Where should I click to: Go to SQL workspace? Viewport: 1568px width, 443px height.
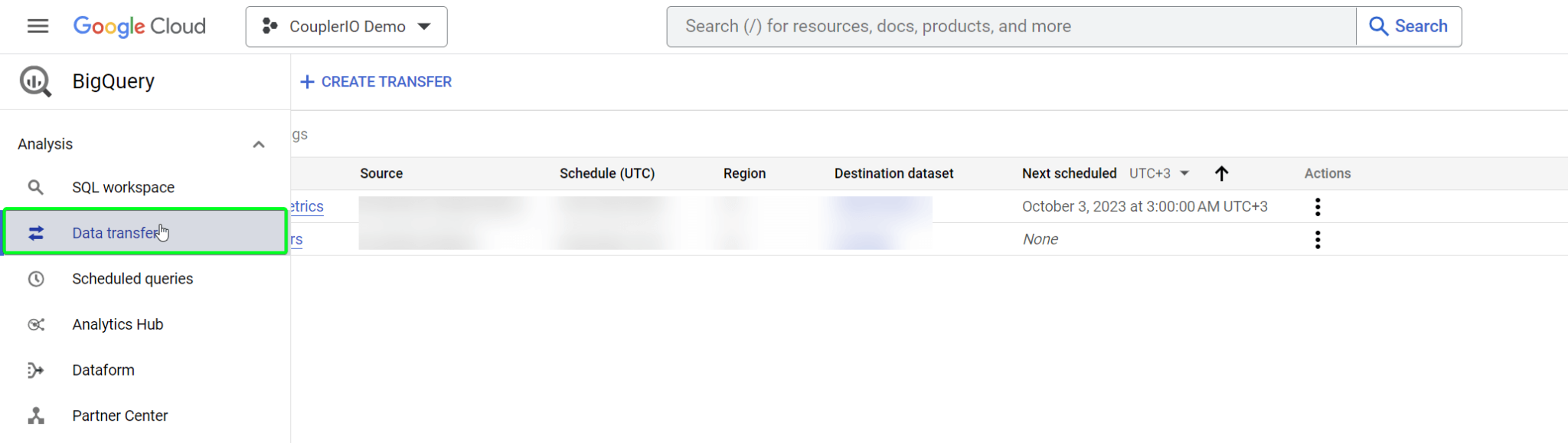tap(123, 187)
